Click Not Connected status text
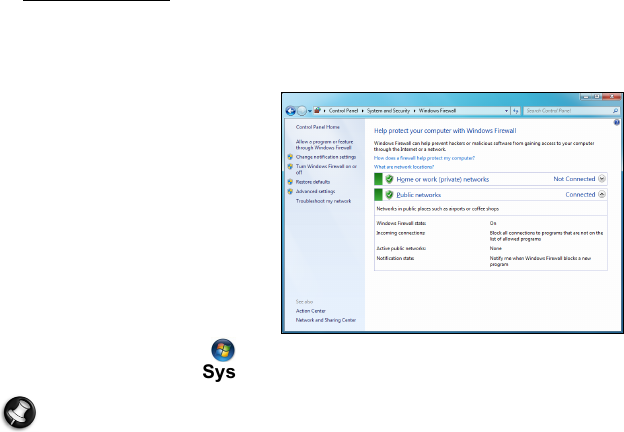Viewport: 624px width, 432px height. coord(574,179)
